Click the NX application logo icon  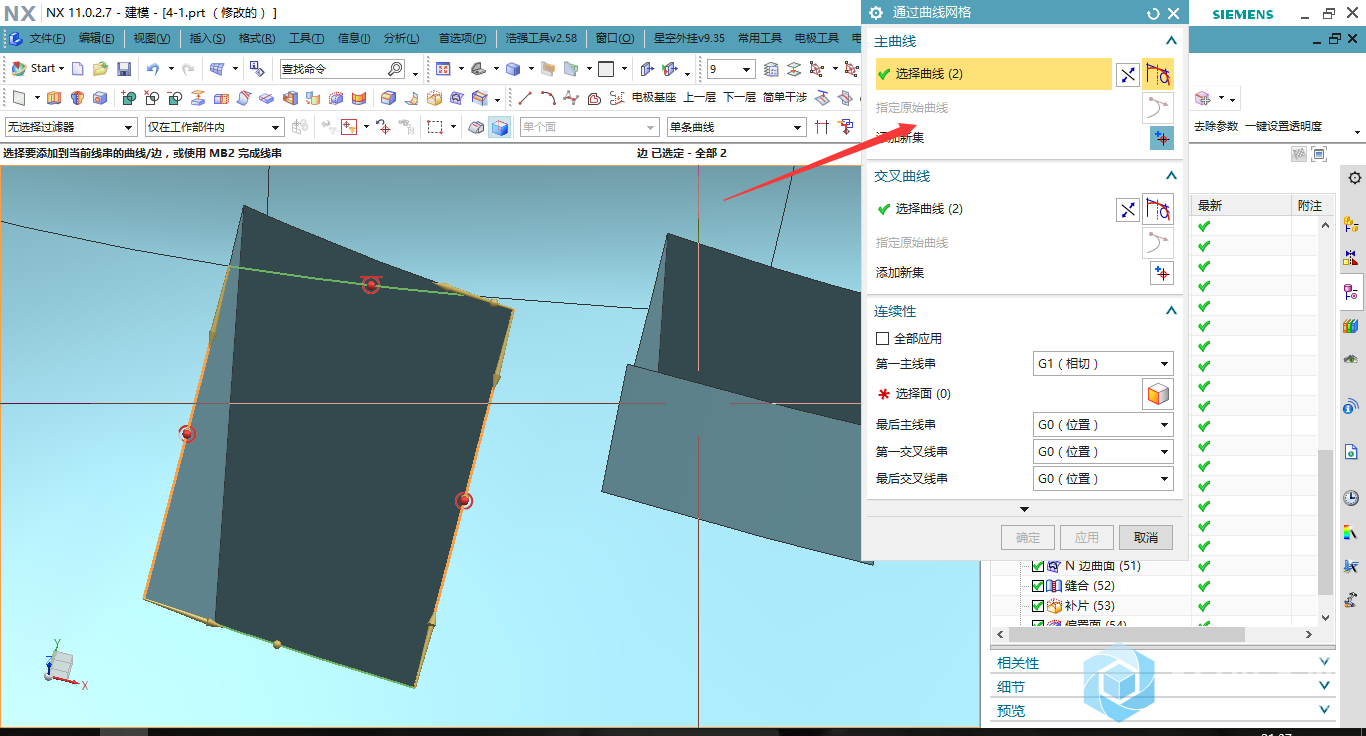[x=20, y=12]
